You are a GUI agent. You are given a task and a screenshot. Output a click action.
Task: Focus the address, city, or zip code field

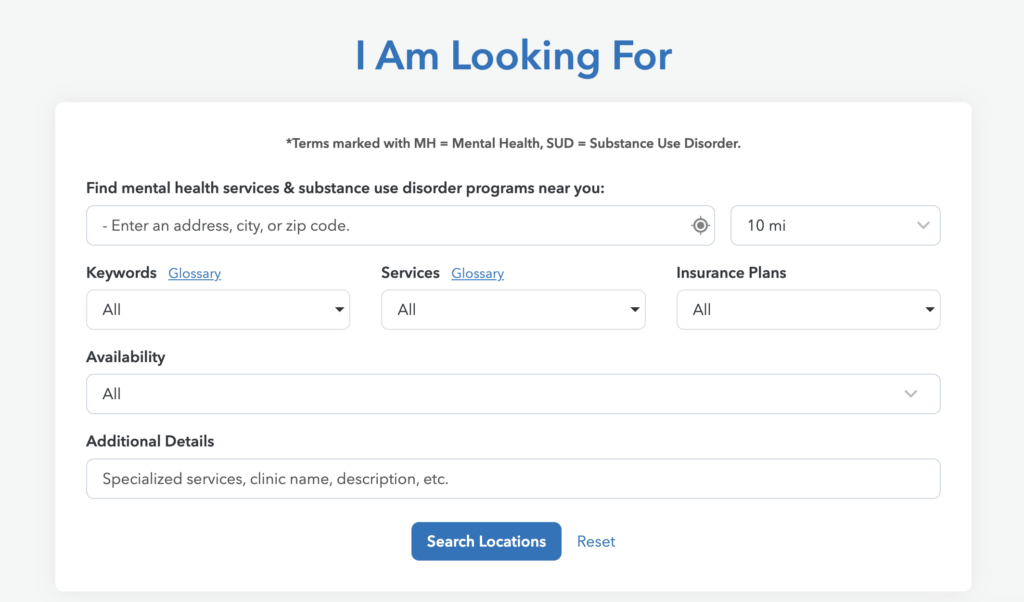click(x=390, y=226)
